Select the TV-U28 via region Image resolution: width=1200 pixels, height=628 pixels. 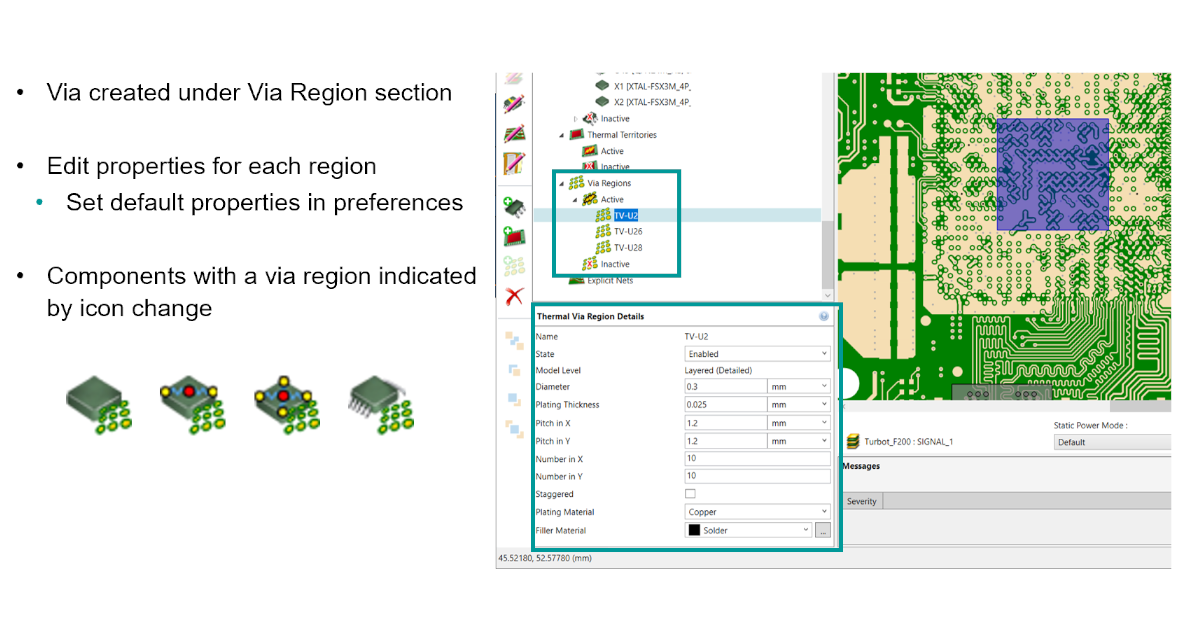click(628, 247)
